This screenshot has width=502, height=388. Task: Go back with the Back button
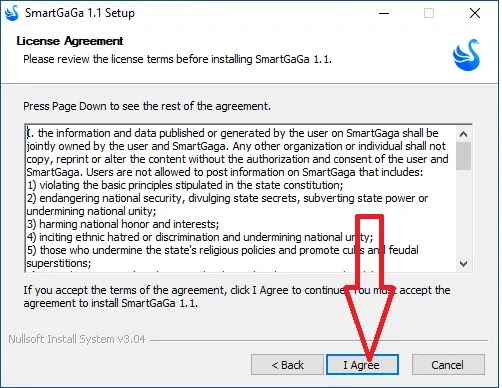(287, 364)
